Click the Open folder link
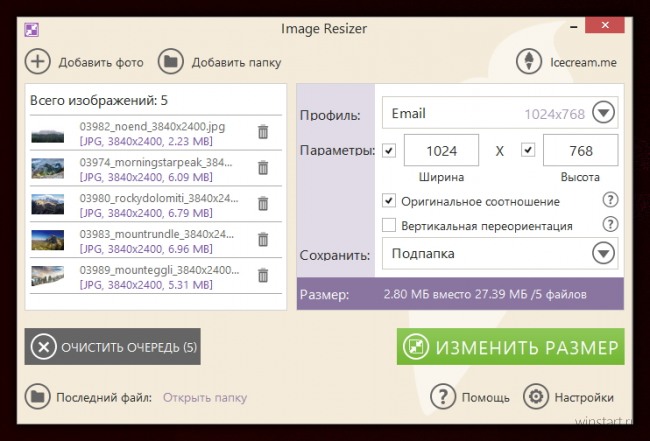 [x=205, y=398]
